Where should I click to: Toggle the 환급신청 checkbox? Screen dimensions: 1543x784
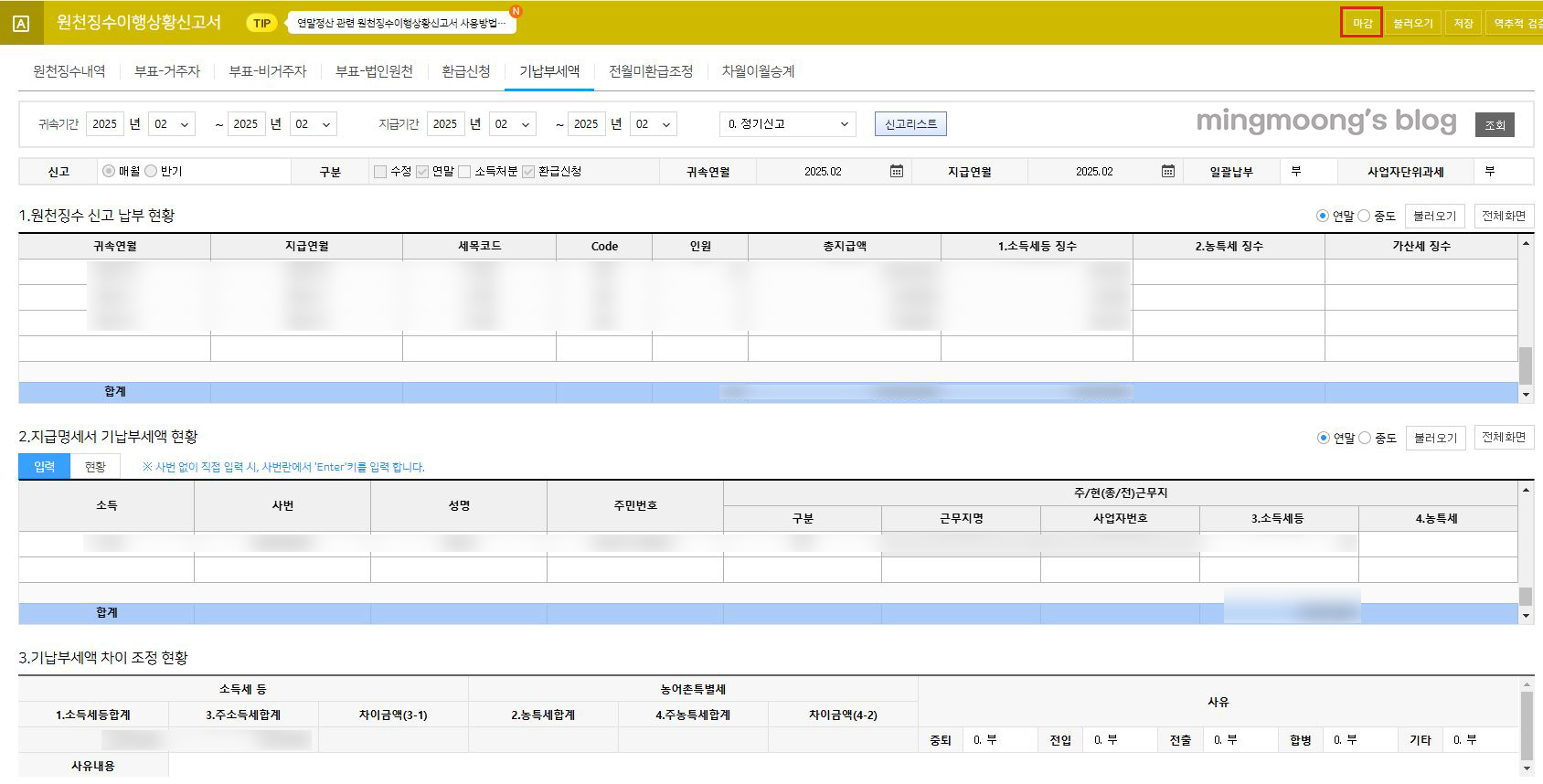[528, 171]
